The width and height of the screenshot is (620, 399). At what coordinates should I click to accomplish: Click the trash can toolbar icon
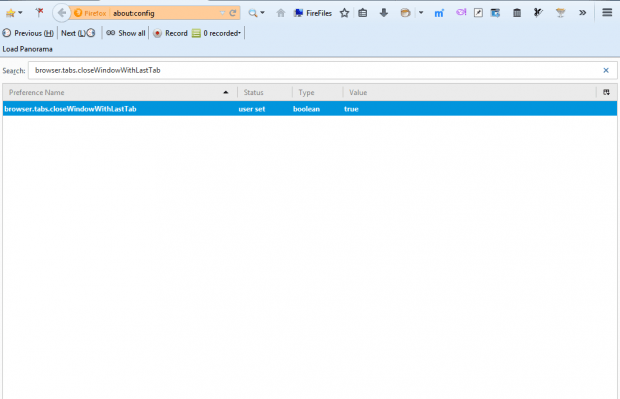point(517,13)
